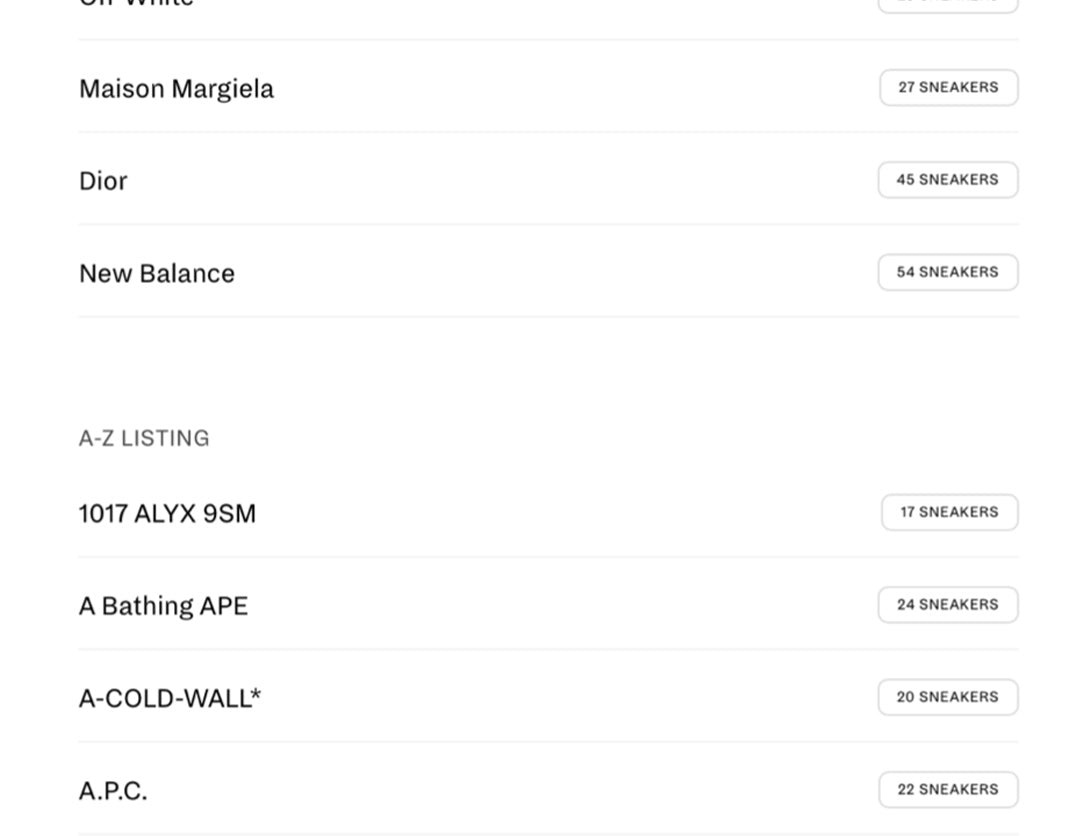The image size is (1083, 836).
Task: Click the 17 Sneakers badge
Action: (x=949, y=512)
